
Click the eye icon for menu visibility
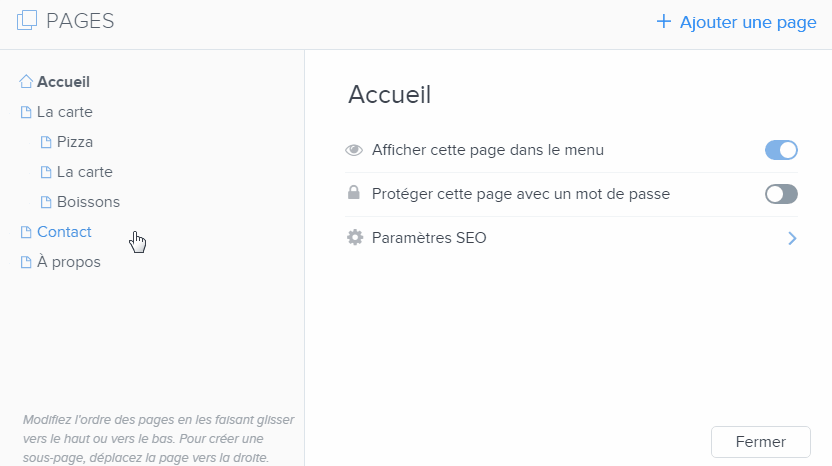click(x=354, y=150)
